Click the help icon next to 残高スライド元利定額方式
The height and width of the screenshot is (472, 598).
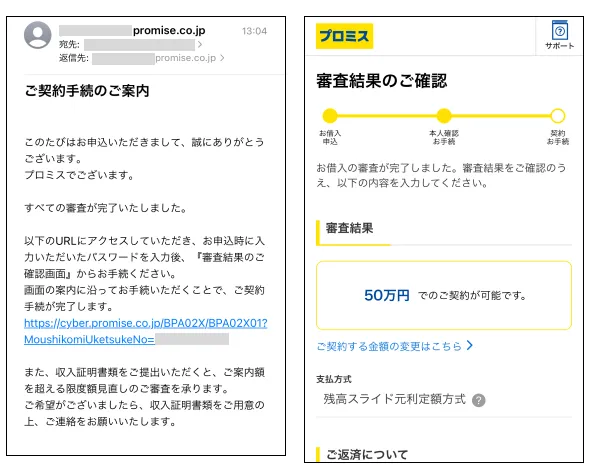[479, 400]
